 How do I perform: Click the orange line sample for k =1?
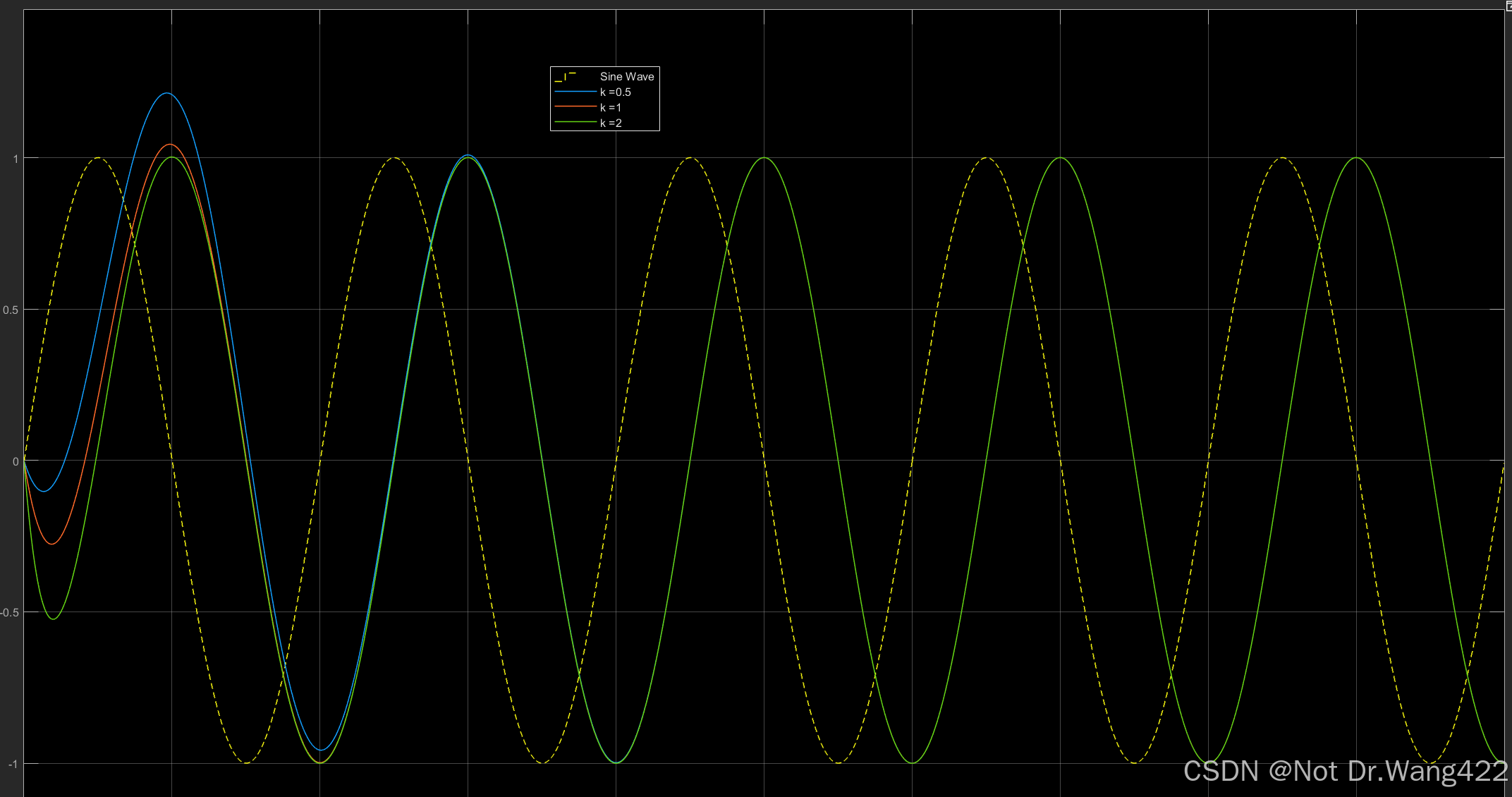pyautogui.click(x=575, y=107)
